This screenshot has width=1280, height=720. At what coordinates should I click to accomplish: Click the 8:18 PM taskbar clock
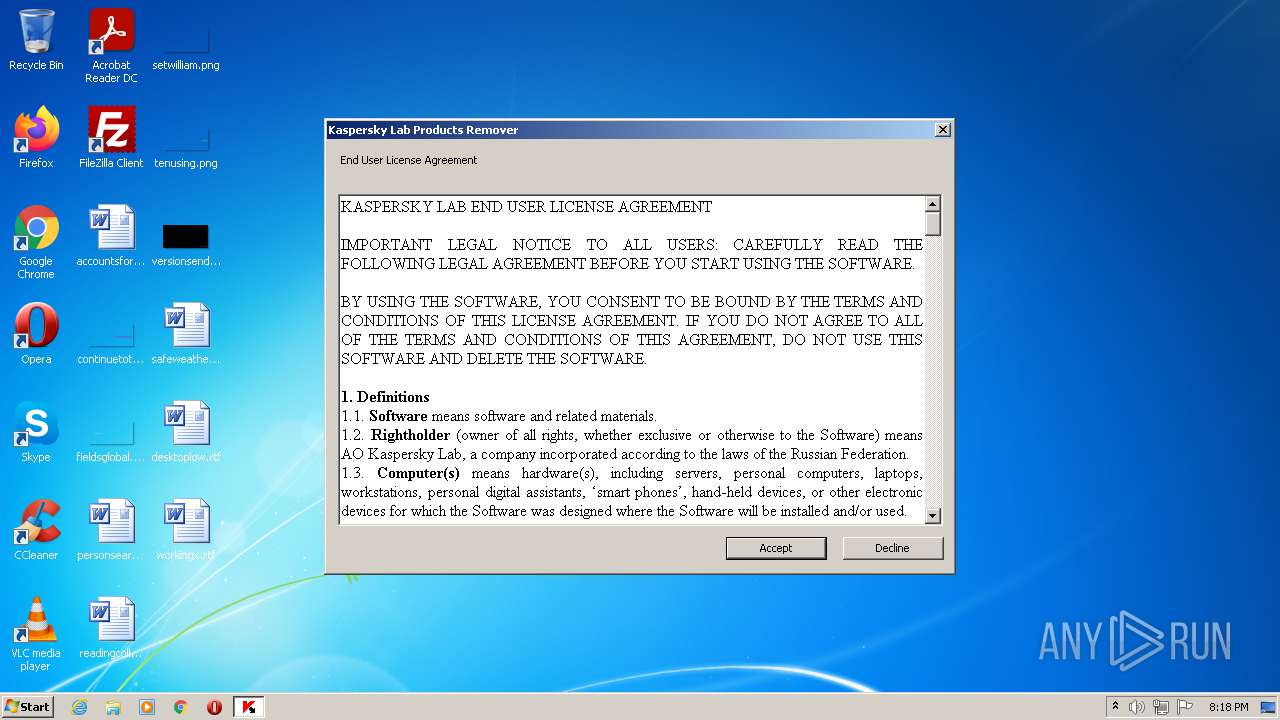[x=1228, y=707]
